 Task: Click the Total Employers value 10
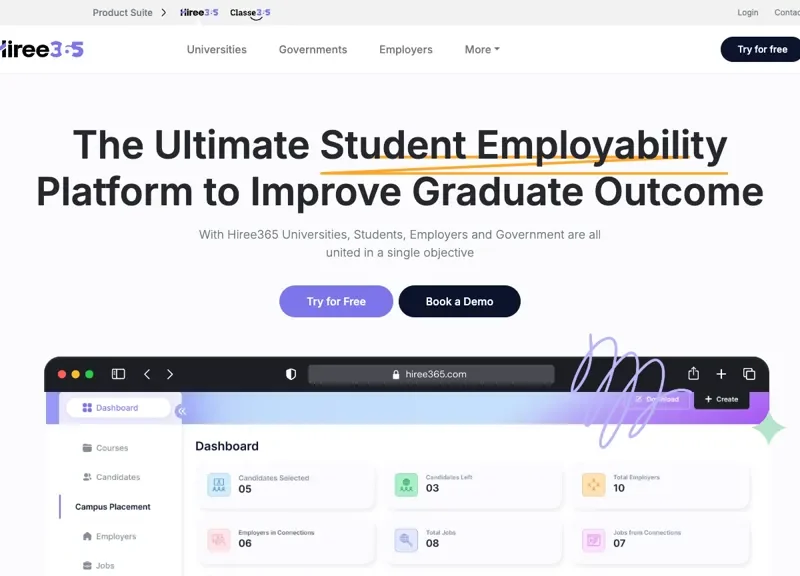pyautogui.click(x=619, y=488)
